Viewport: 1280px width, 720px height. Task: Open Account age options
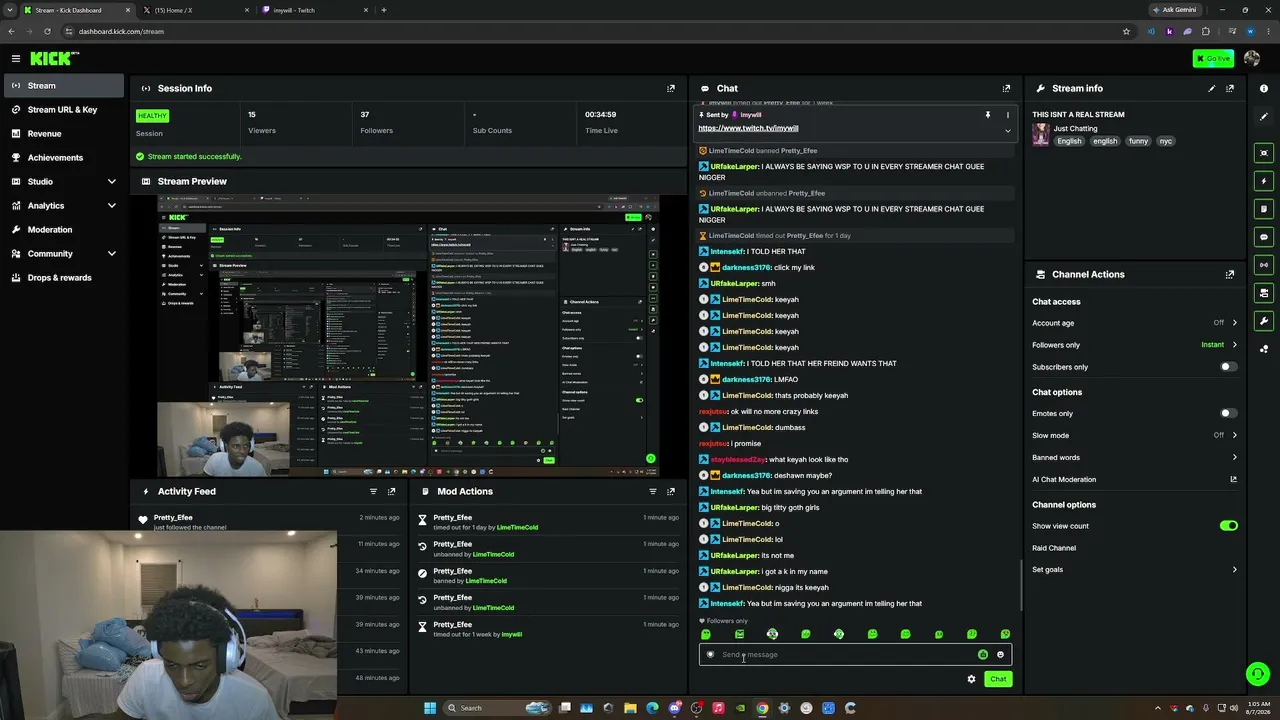point(1134,323)
